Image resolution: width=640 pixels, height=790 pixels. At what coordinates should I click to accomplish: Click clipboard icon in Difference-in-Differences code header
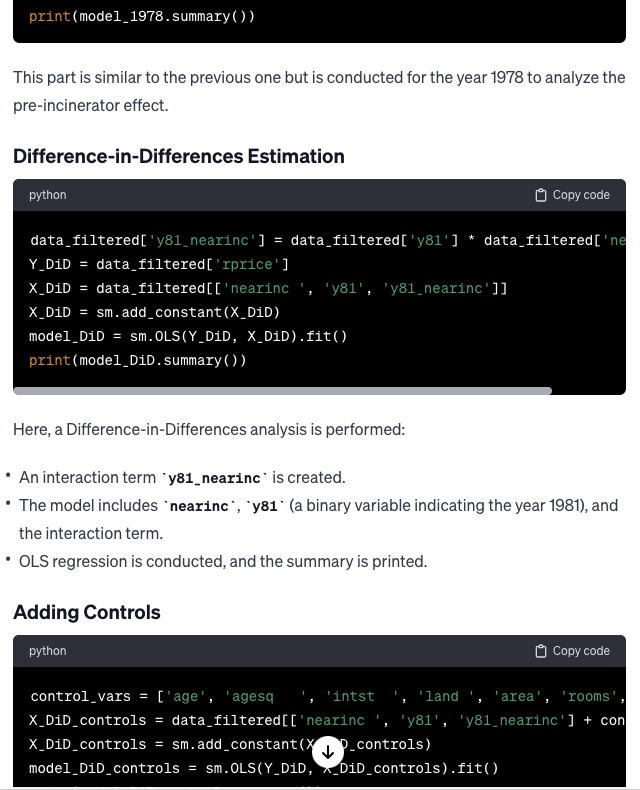tap(540, 195)
